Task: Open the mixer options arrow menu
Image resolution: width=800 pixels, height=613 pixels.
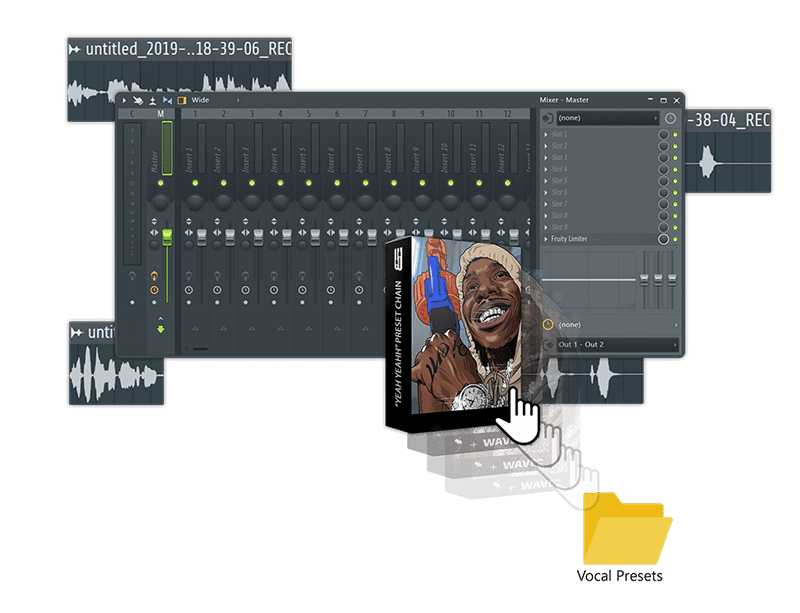Action: [124, 100]
